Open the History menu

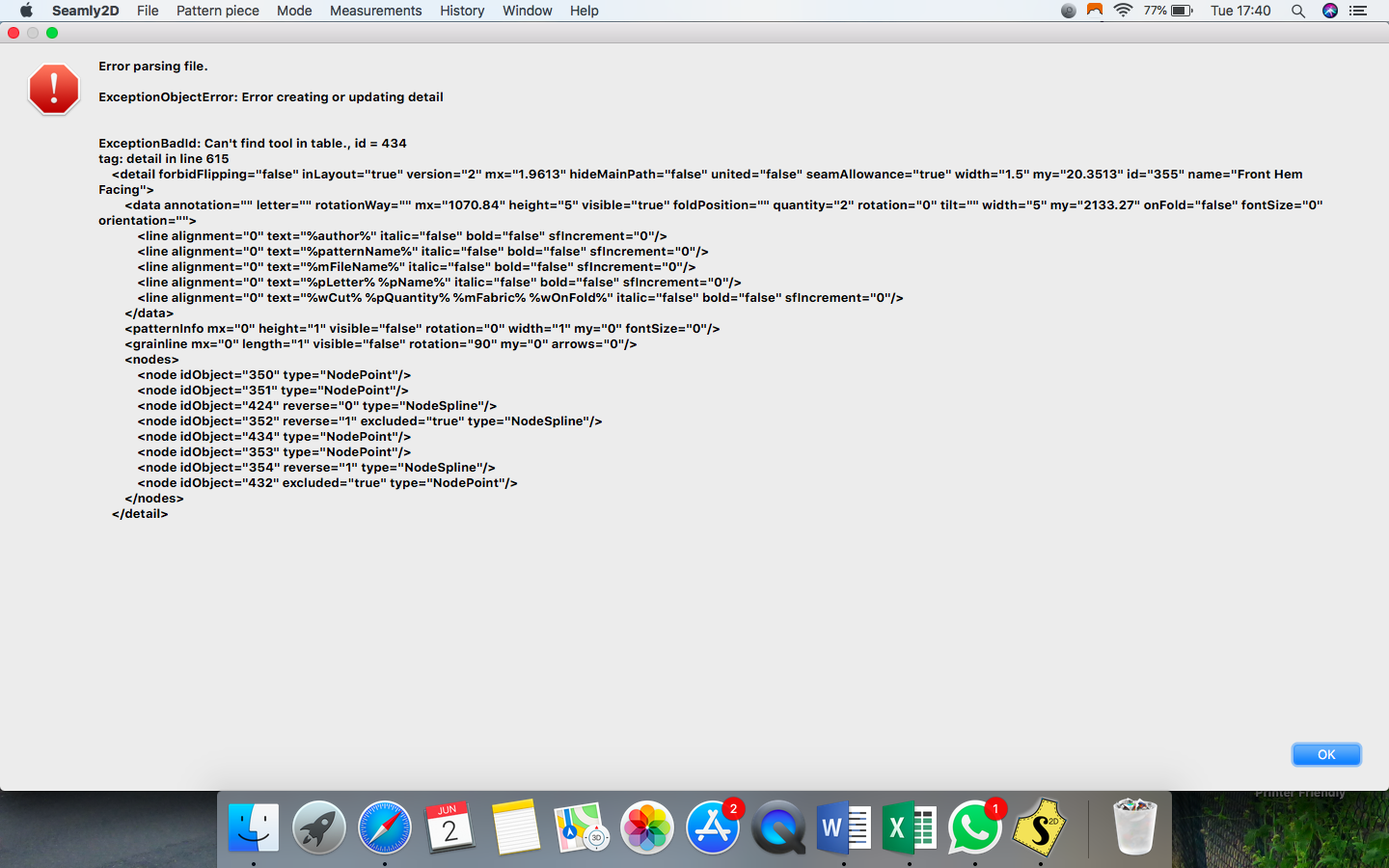(462, 11)
